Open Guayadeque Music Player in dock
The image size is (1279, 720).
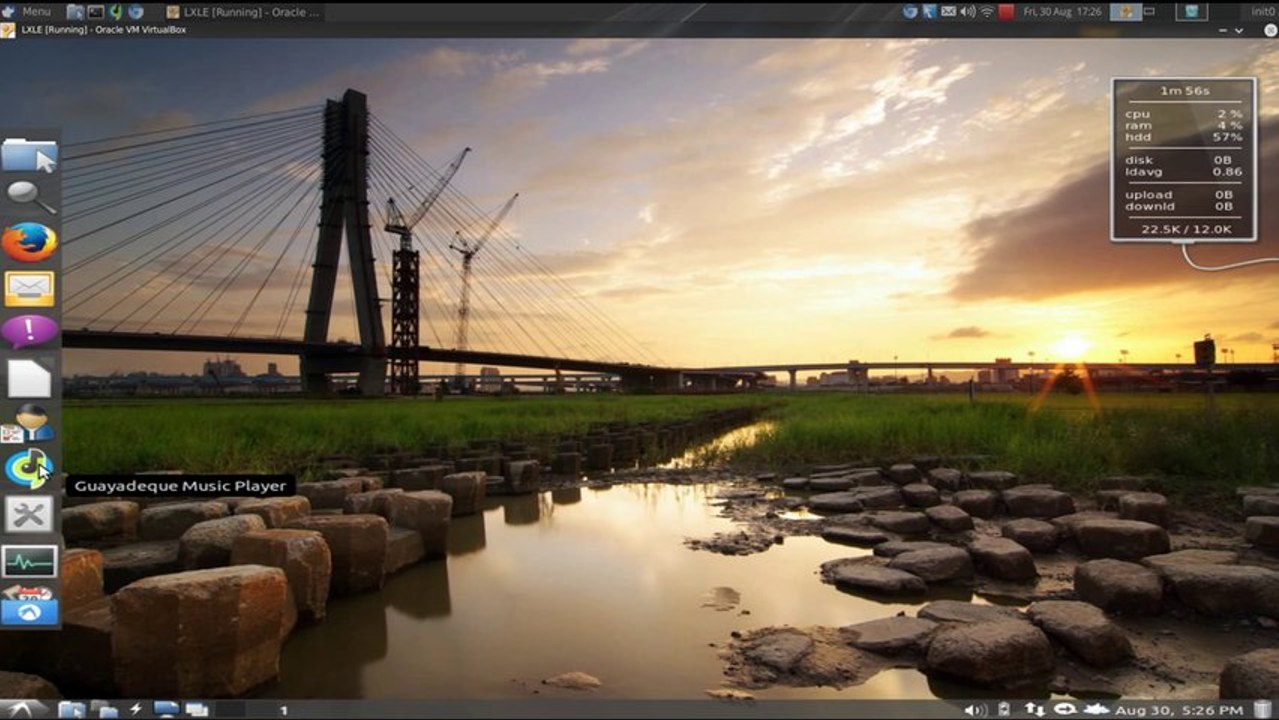[29, 468]
